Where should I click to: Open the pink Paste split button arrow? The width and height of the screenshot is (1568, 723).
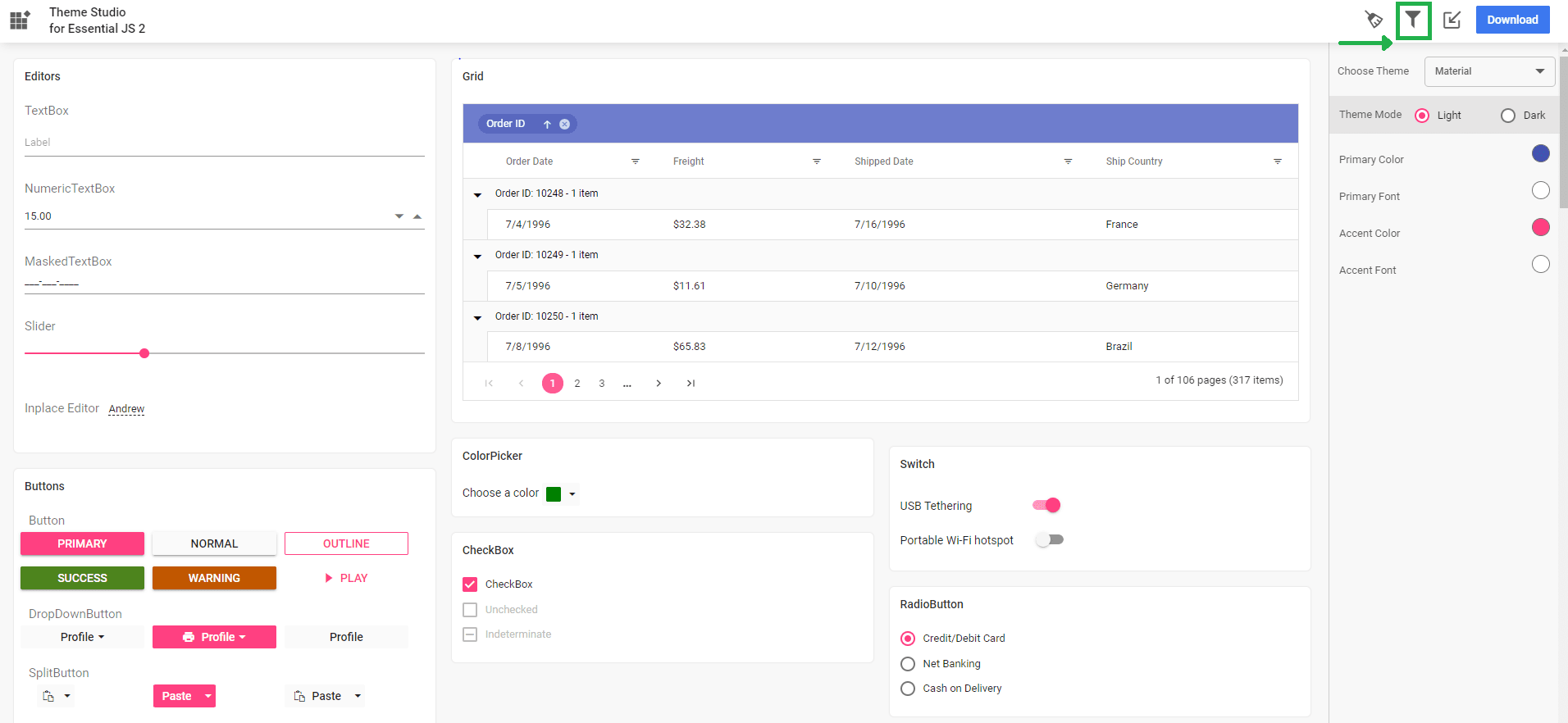coord(208,696)
